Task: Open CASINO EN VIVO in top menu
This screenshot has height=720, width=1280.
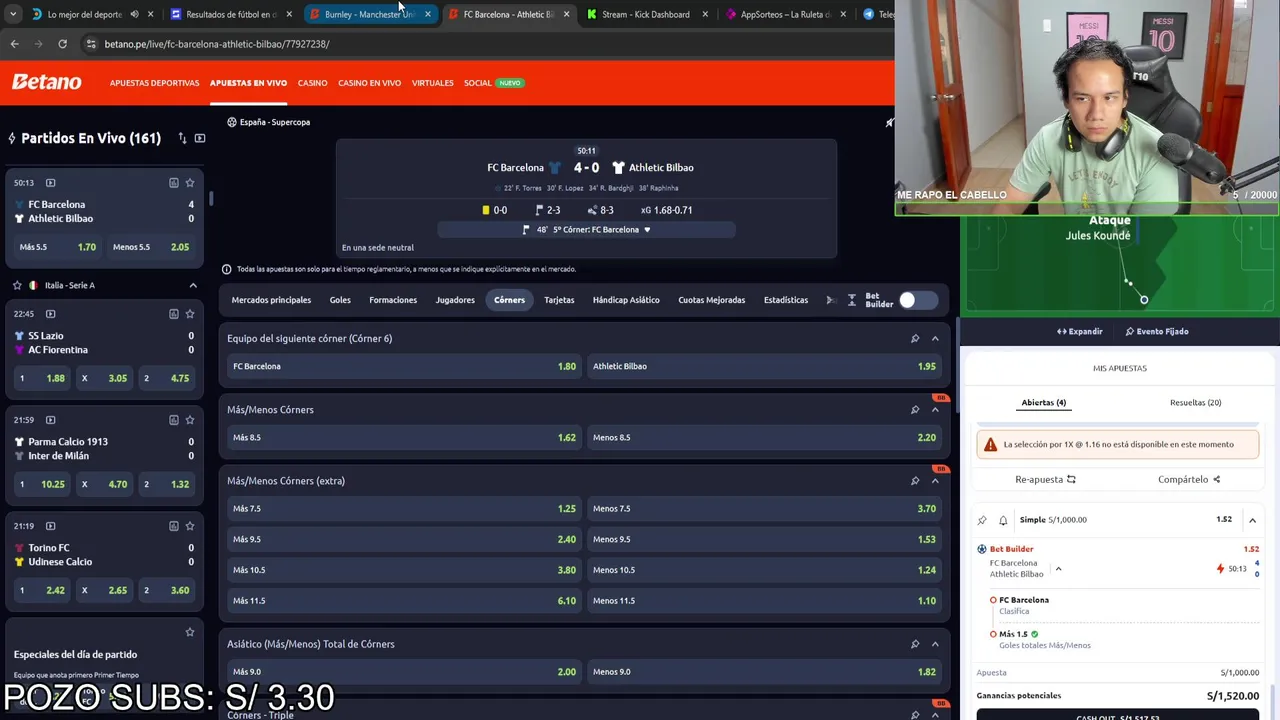Action: click(369, 83)
